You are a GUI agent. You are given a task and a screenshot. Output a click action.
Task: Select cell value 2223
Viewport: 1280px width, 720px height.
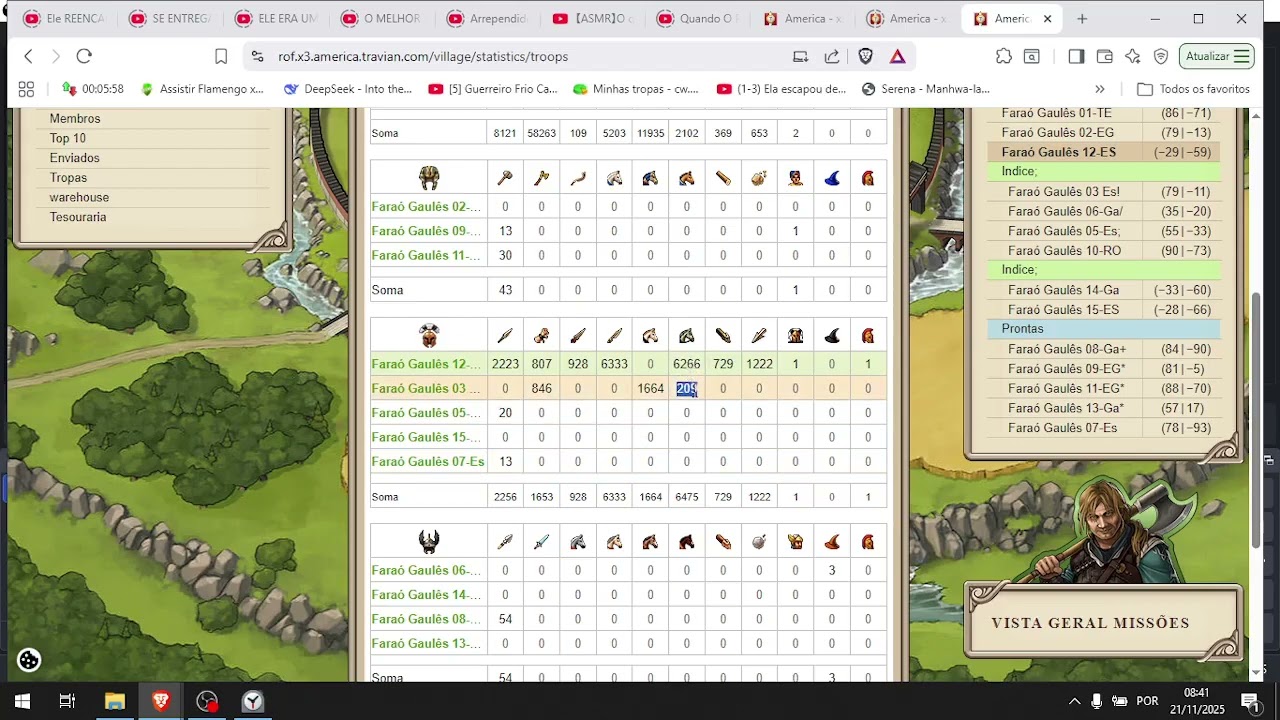(x=505, y=364)
